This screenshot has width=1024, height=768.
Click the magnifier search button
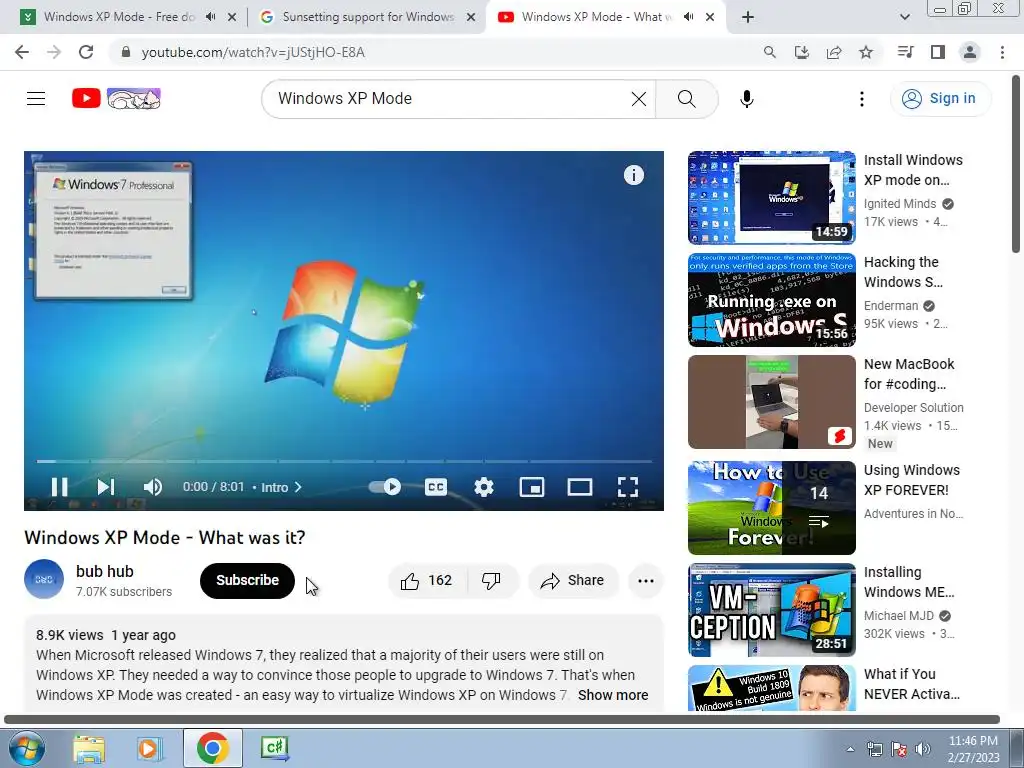coord(686,99)
